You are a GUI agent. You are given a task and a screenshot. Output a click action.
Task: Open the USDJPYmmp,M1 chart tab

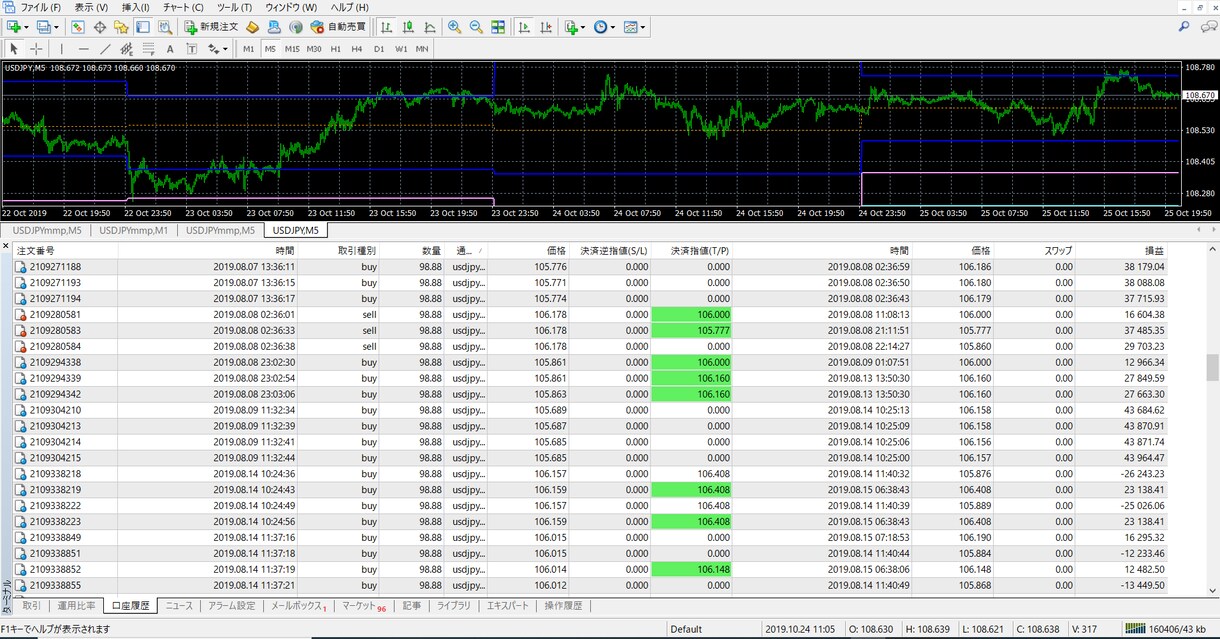tap(133, 230)
